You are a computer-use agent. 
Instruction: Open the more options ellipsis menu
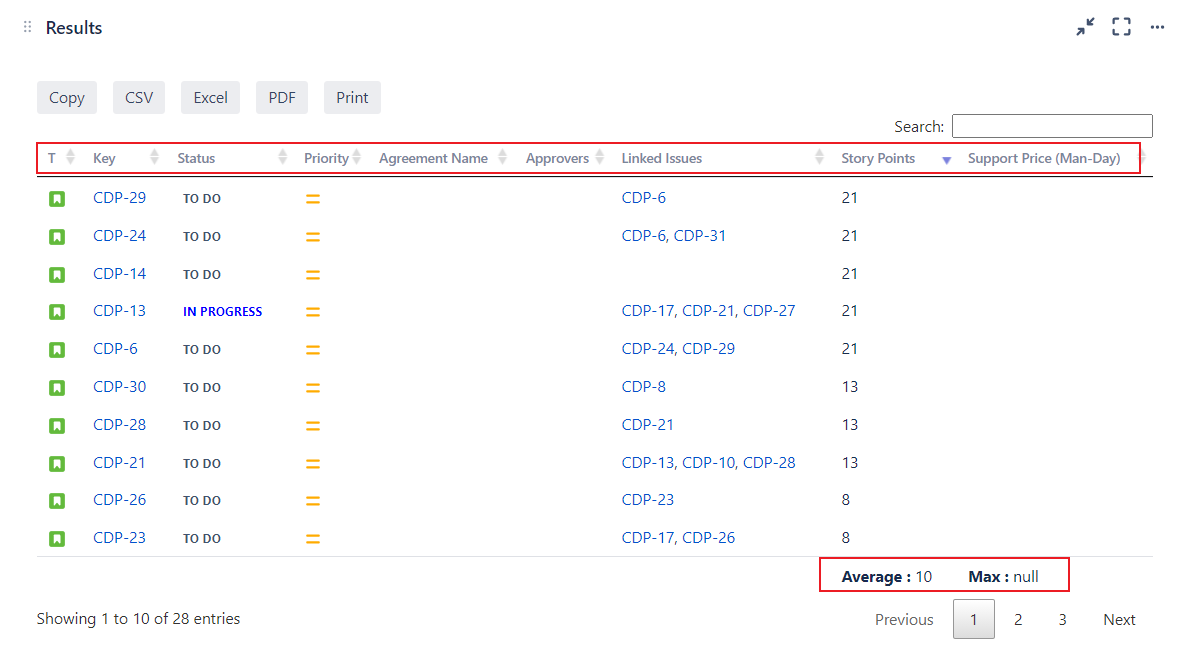(x=1157, y=27)
